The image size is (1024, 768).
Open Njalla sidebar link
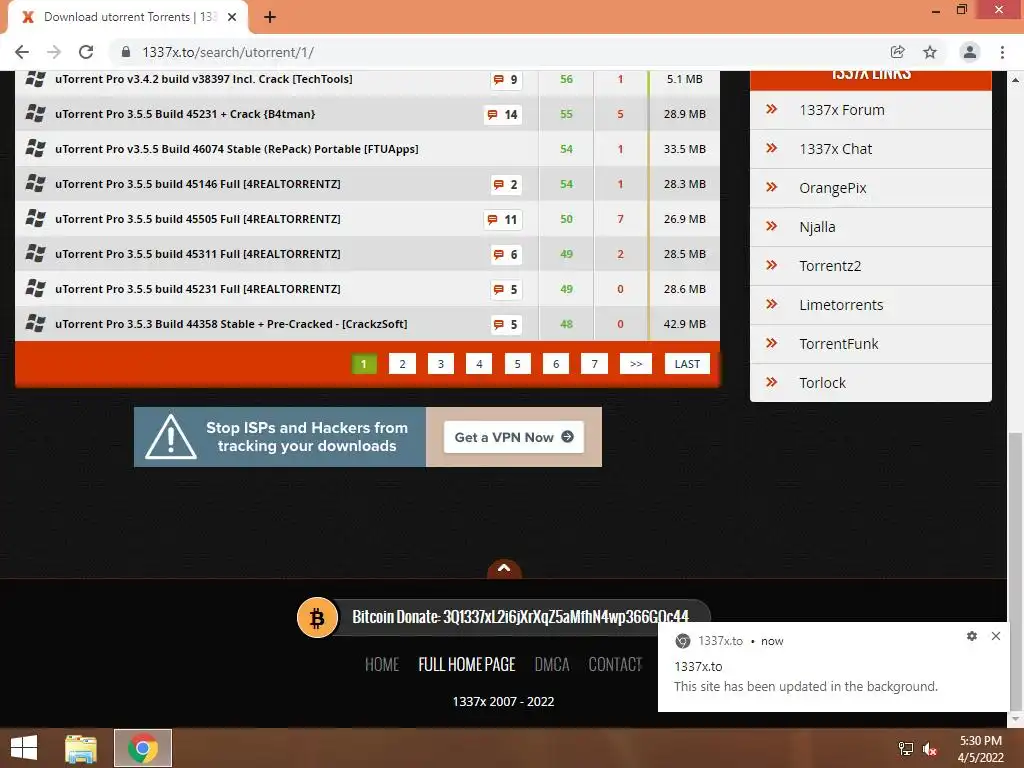tap(817, 227)
